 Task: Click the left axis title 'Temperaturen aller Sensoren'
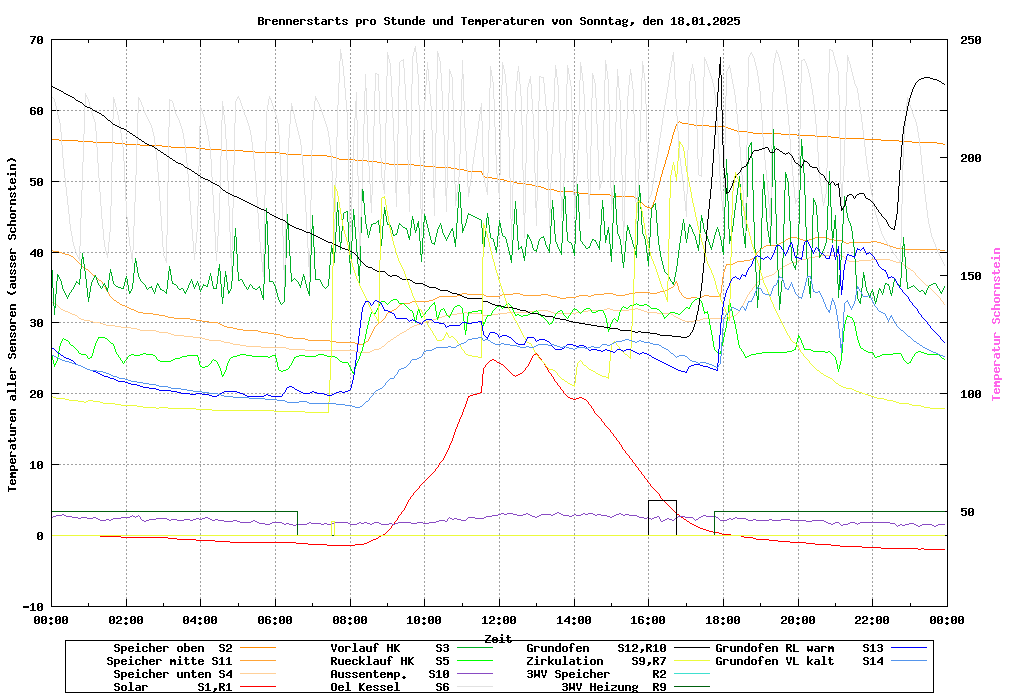click(13, 324)
